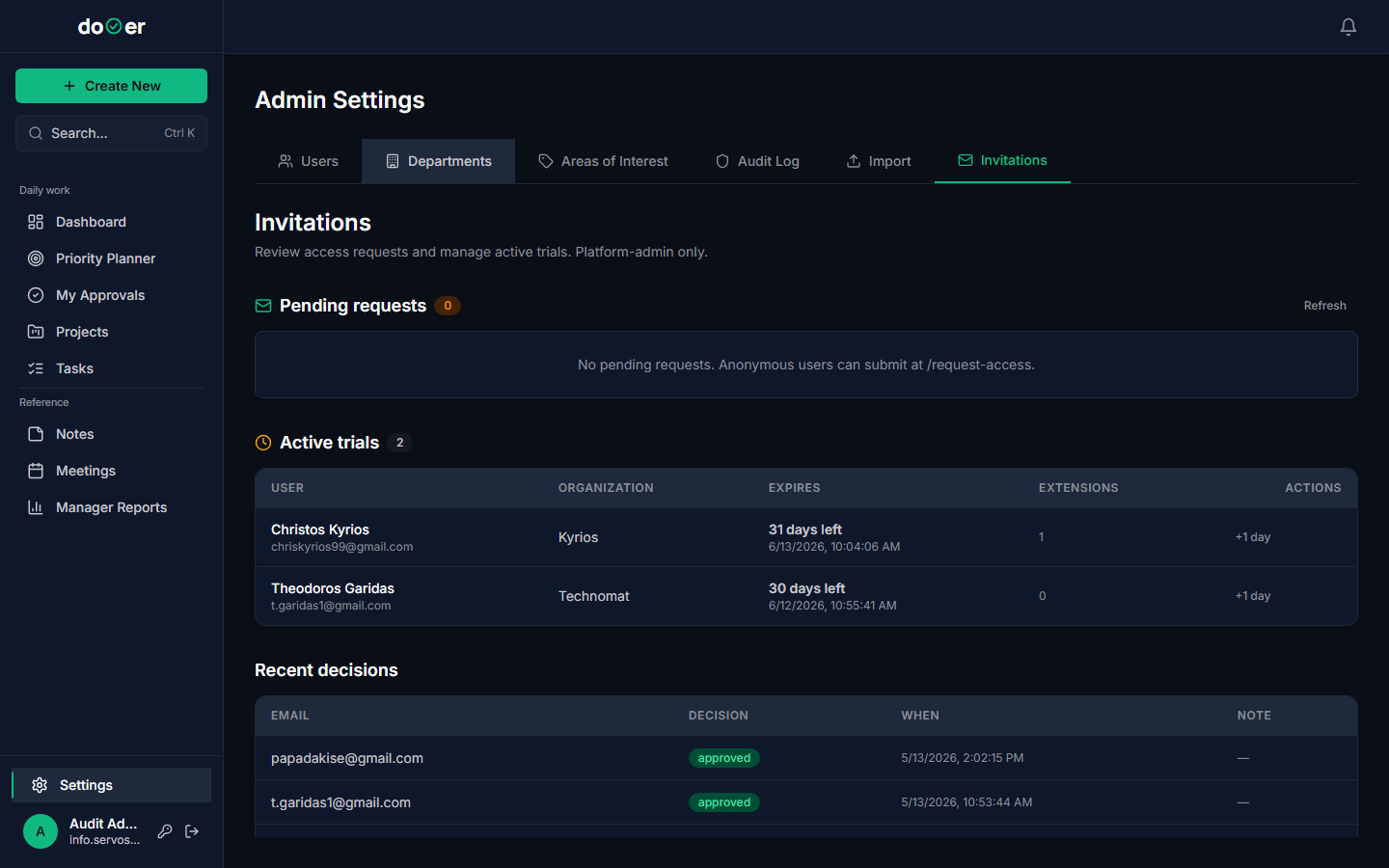This screenshot has height=868, width=1389.
Task: Extend Christos Kyrios trial by +1 day
Action: [x=1252, y=537]
